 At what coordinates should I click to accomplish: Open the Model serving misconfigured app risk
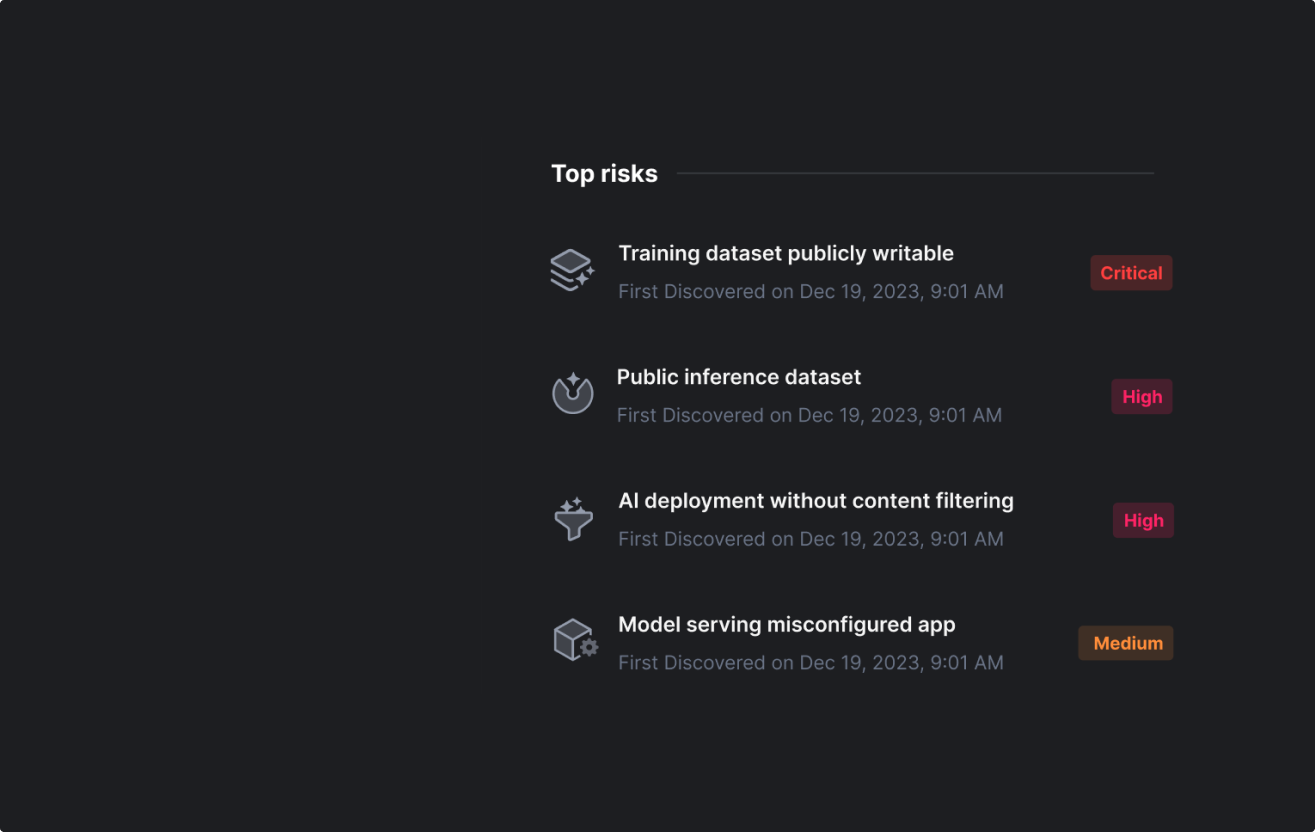[787, 624]
